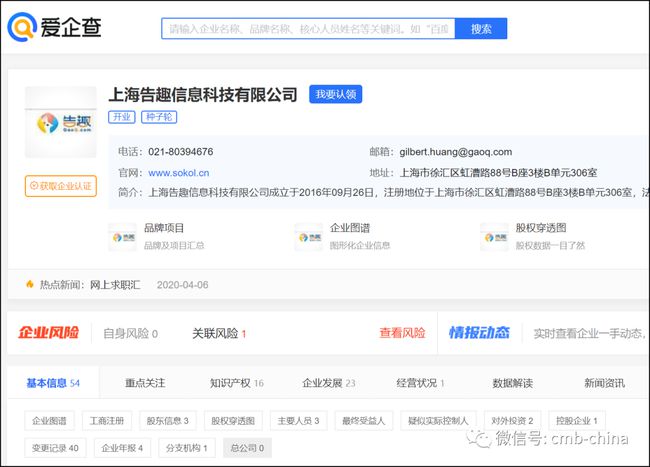
Task: Click 分支机构 1 chip
Action: click(x=187, y=448)
